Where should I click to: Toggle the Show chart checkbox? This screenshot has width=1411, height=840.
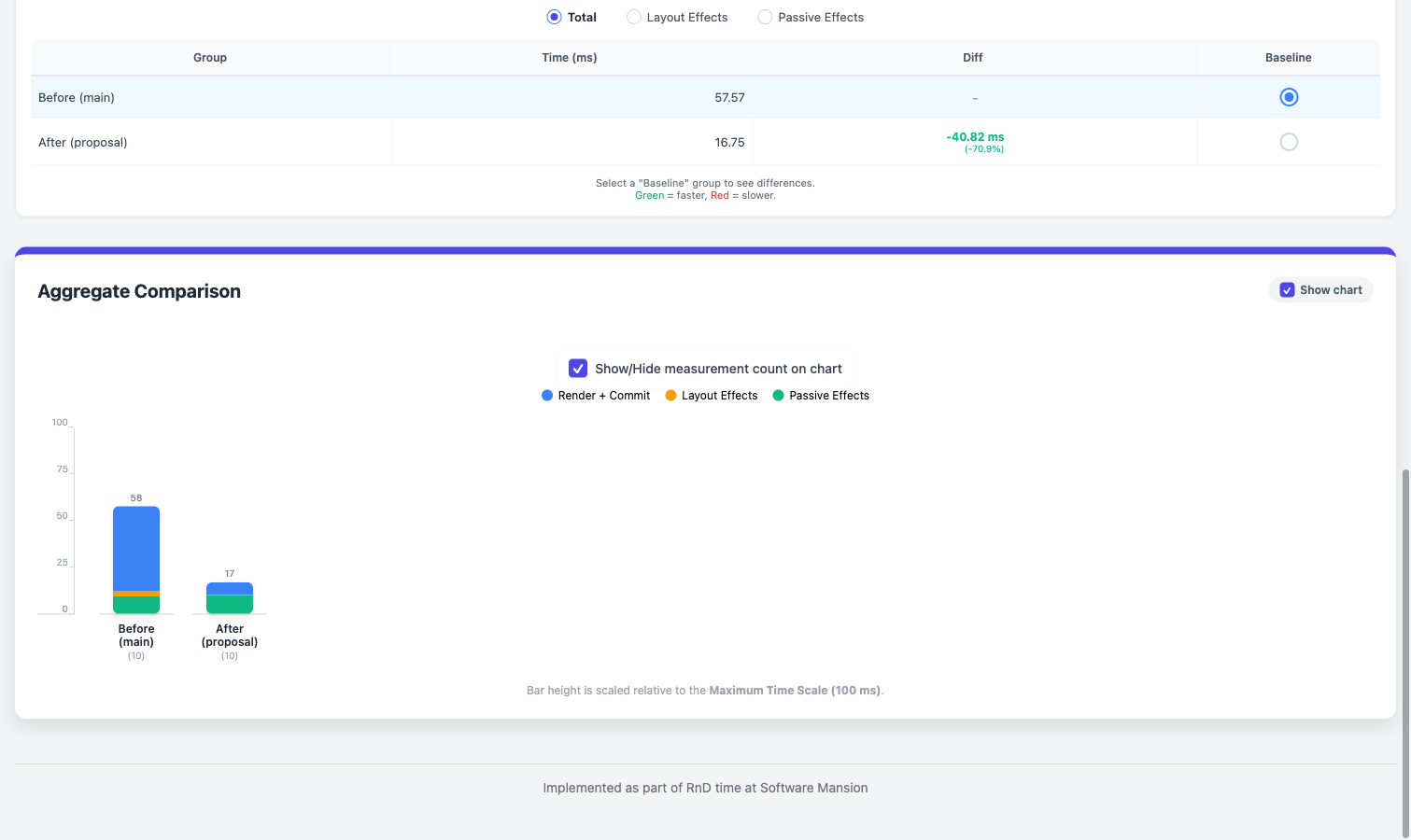click(1287, 290)
